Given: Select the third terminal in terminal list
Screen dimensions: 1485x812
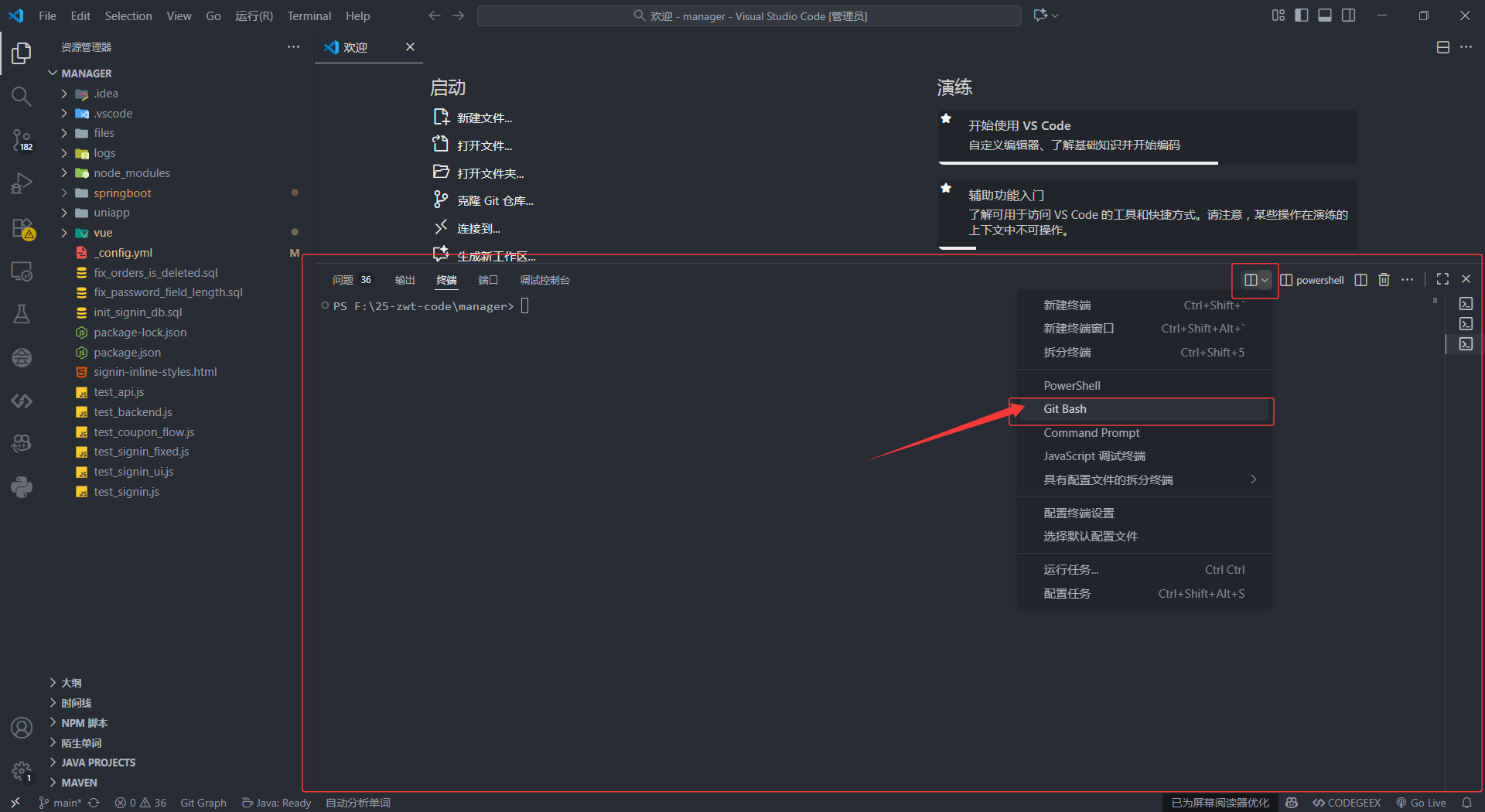Looking at the screenshot, I should click(1466, 344).
